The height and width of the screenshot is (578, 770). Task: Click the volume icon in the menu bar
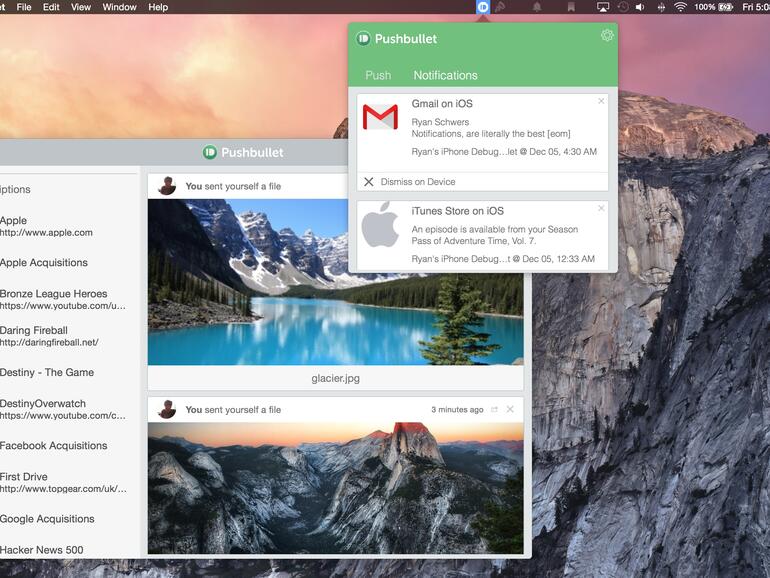(x=640, y=7)
